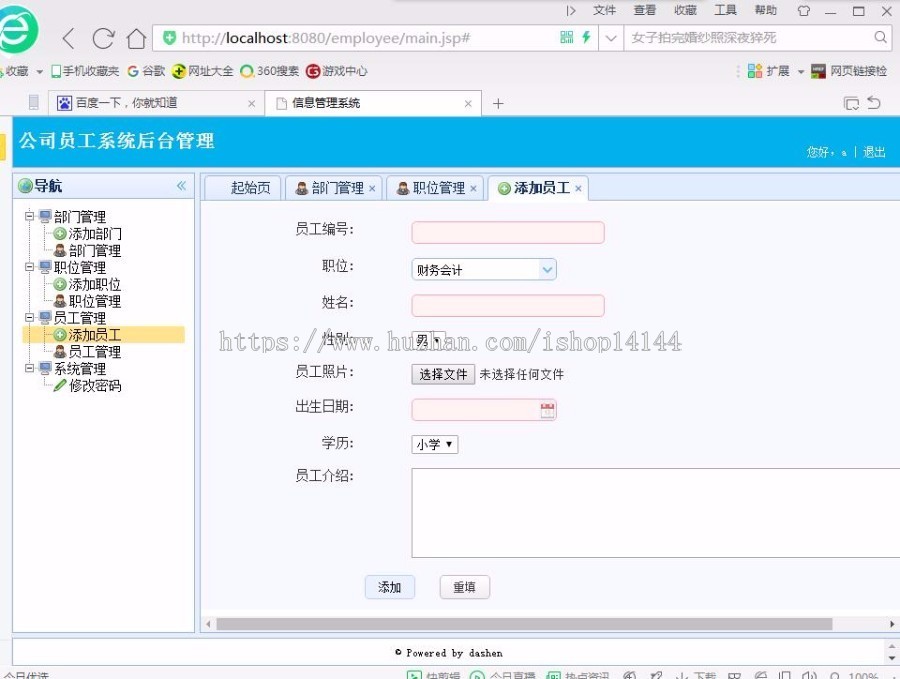Image resolution: width=900 pixels, height=679 pixels.
Task: Close the 添加员工 panel tab
Action: (x=578, y=188)
